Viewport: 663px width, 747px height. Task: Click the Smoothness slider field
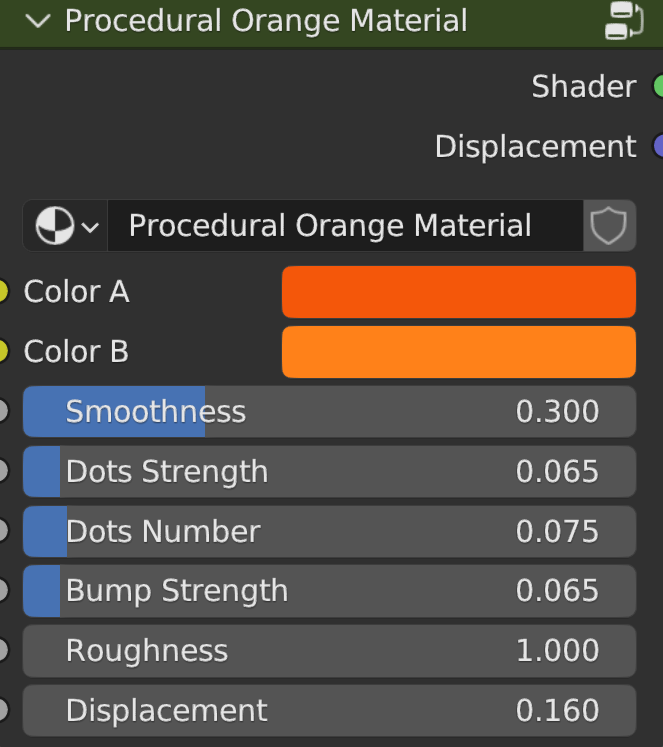coord(329,412)
